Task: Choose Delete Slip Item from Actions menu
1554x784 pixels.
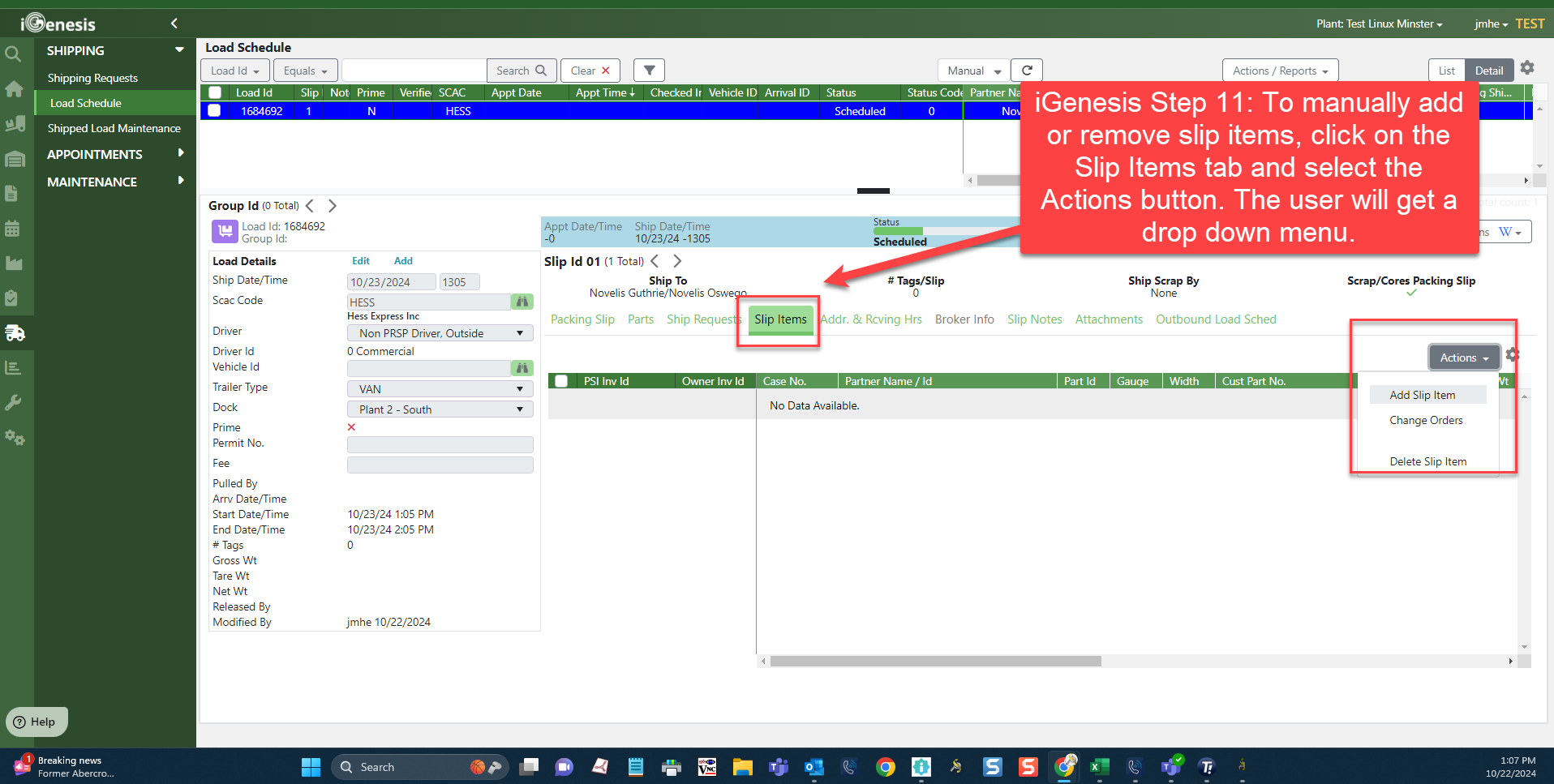Action: [1427, 461]
